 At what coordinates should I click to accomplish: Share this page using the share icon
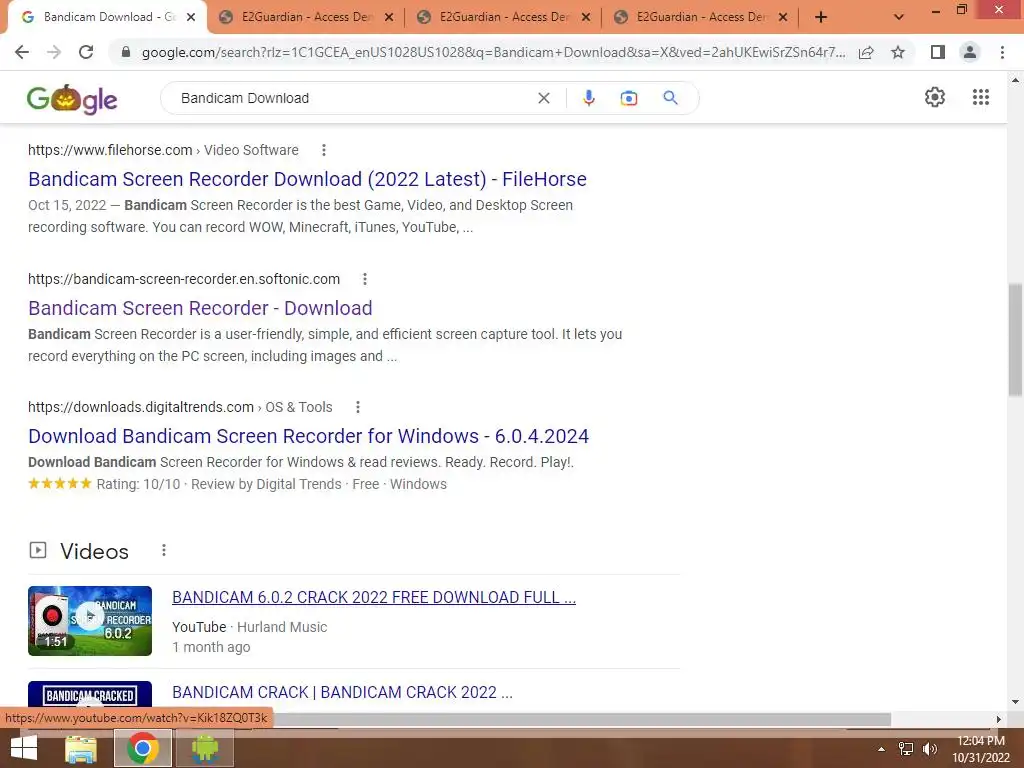[866, 52]
